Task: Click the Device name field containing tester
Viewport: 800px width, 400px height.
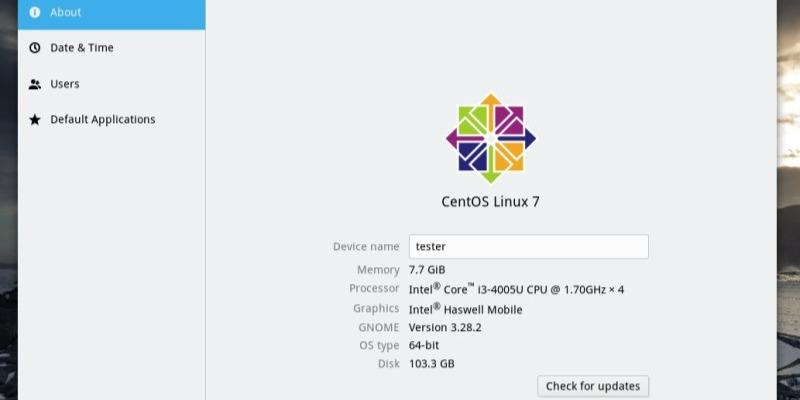Action: [x=529, y=246]
